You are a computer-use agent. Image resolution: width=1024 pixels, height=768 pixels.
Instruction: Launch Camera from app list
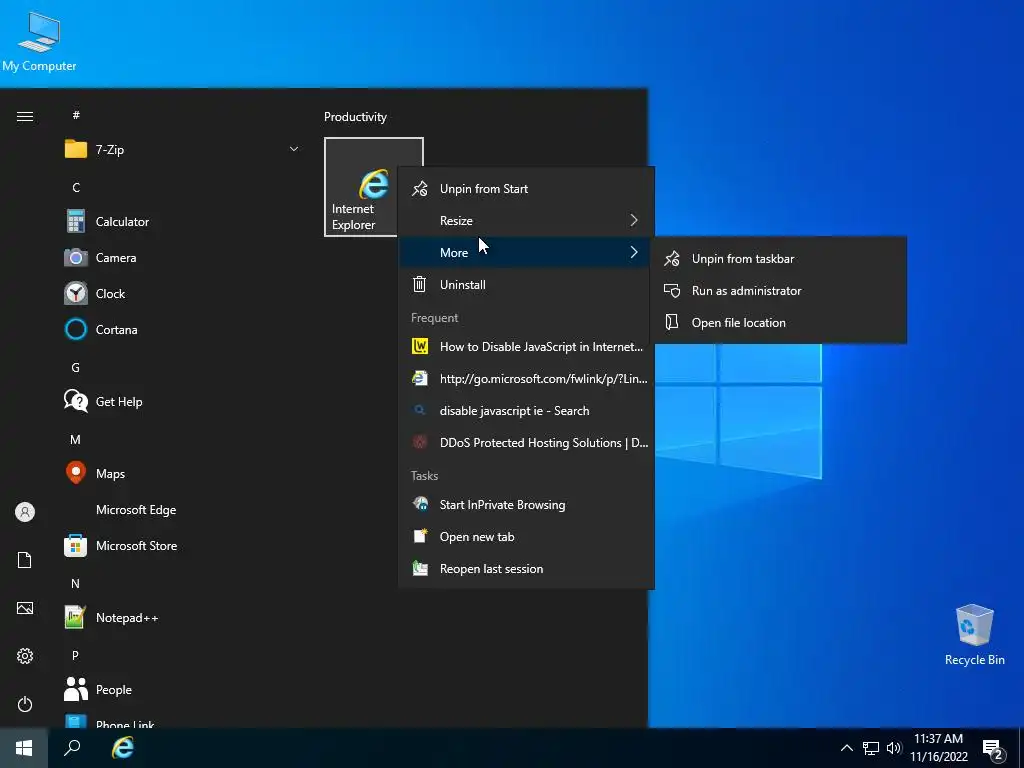(182, 257)
